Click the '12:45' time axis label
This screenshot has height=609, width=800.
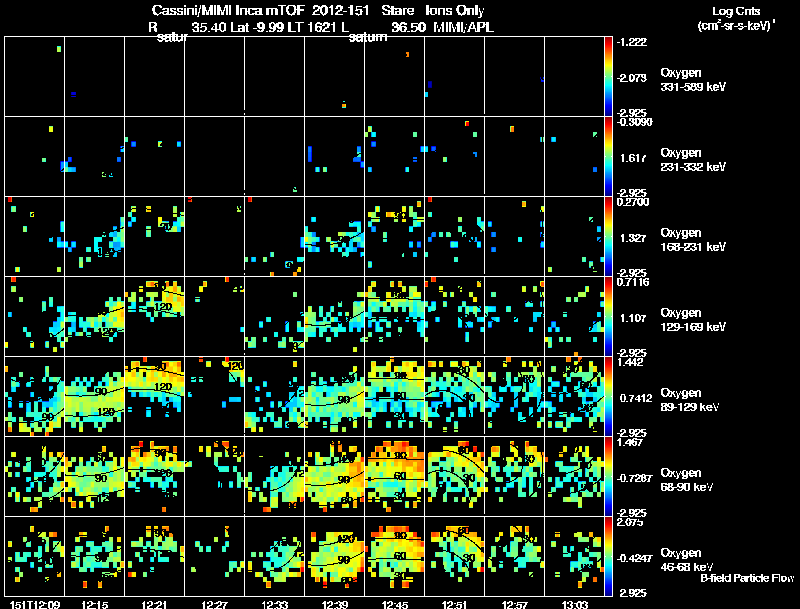pos(395,604)
